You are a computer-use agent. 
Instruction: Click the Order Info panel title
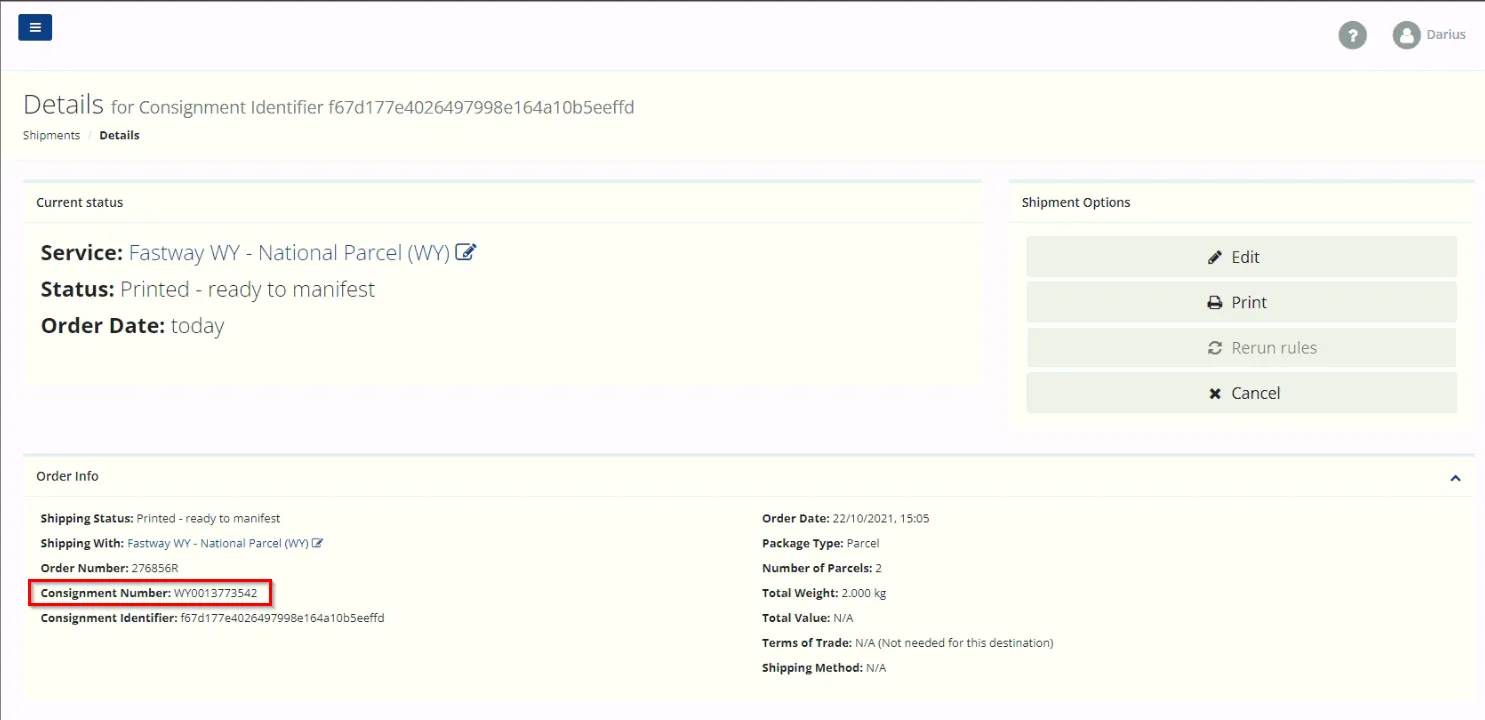[67, 476]
